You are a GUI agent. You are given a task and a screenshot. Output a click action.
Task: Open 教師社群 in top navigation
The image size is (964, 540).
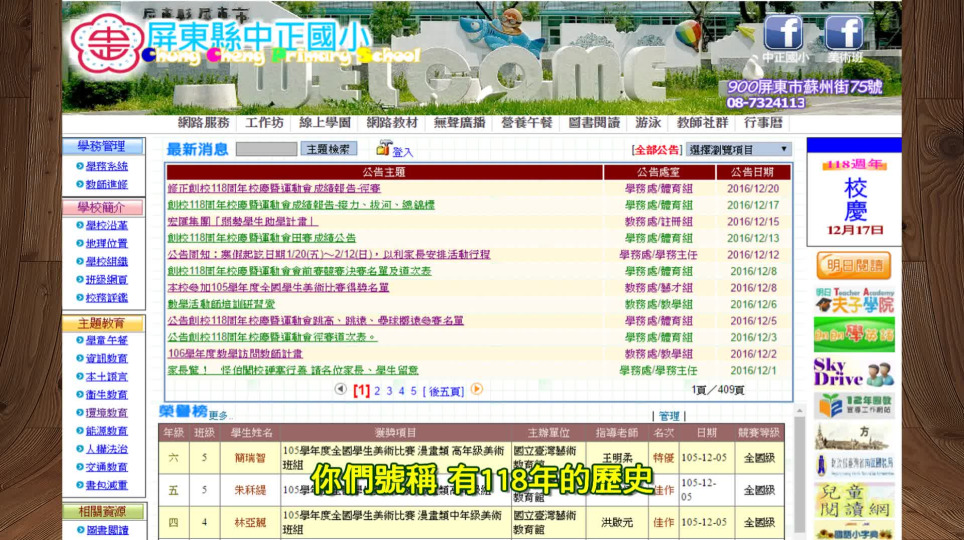702,123
